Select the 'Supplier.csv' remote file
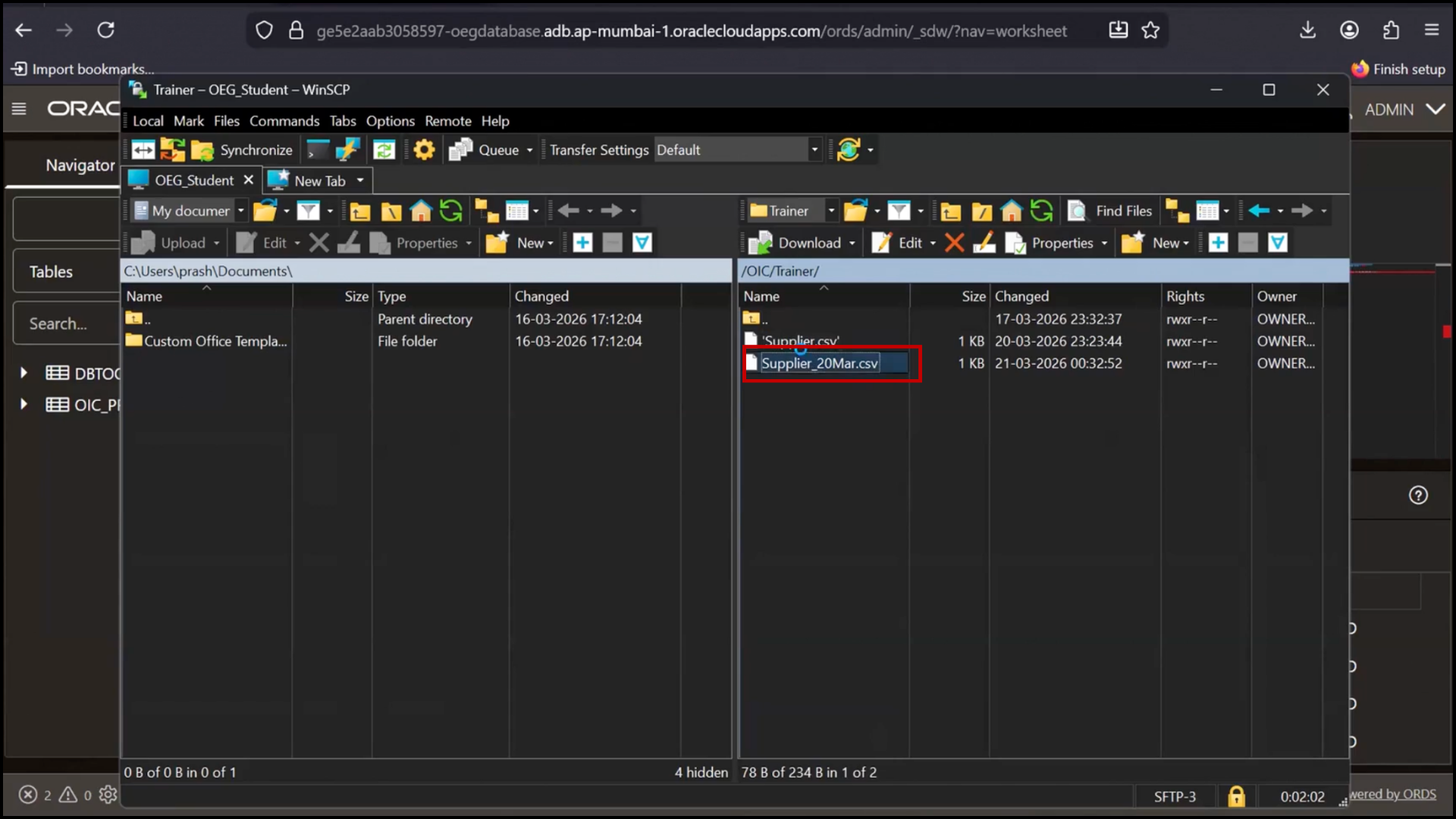 [x=792, y=341]
